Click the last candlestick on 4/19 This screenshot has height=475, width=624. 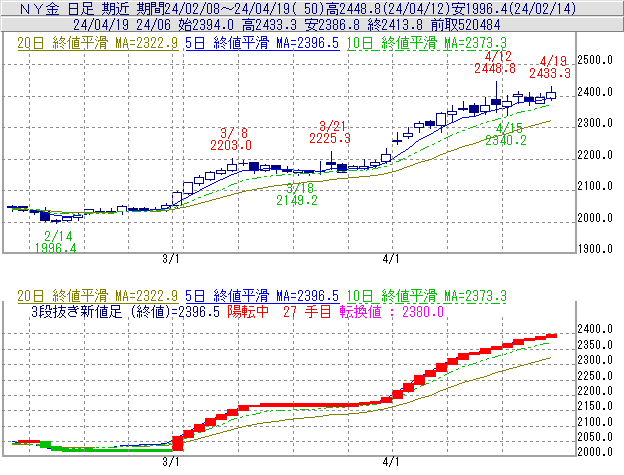551,95
